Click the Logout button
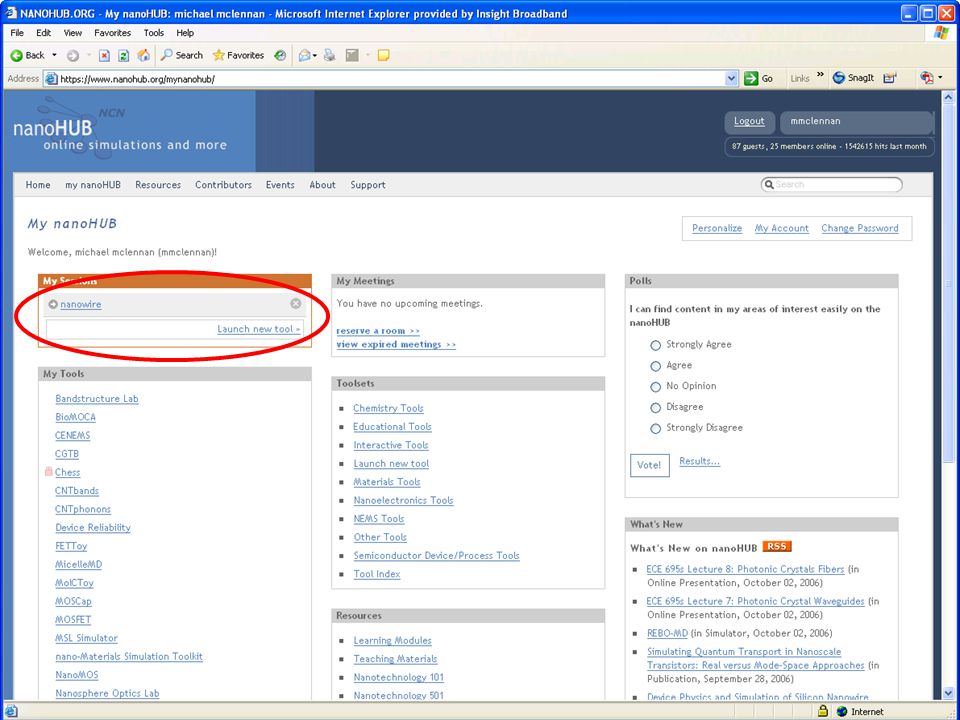Screen dimensions: 960x720 [749, 121]
